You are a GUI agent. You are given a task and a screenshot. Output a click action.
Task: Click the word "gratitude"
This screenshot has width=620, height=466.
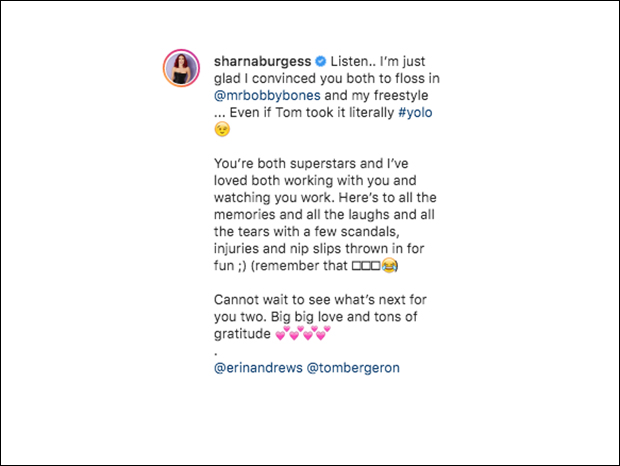click(x=242, y=334)
